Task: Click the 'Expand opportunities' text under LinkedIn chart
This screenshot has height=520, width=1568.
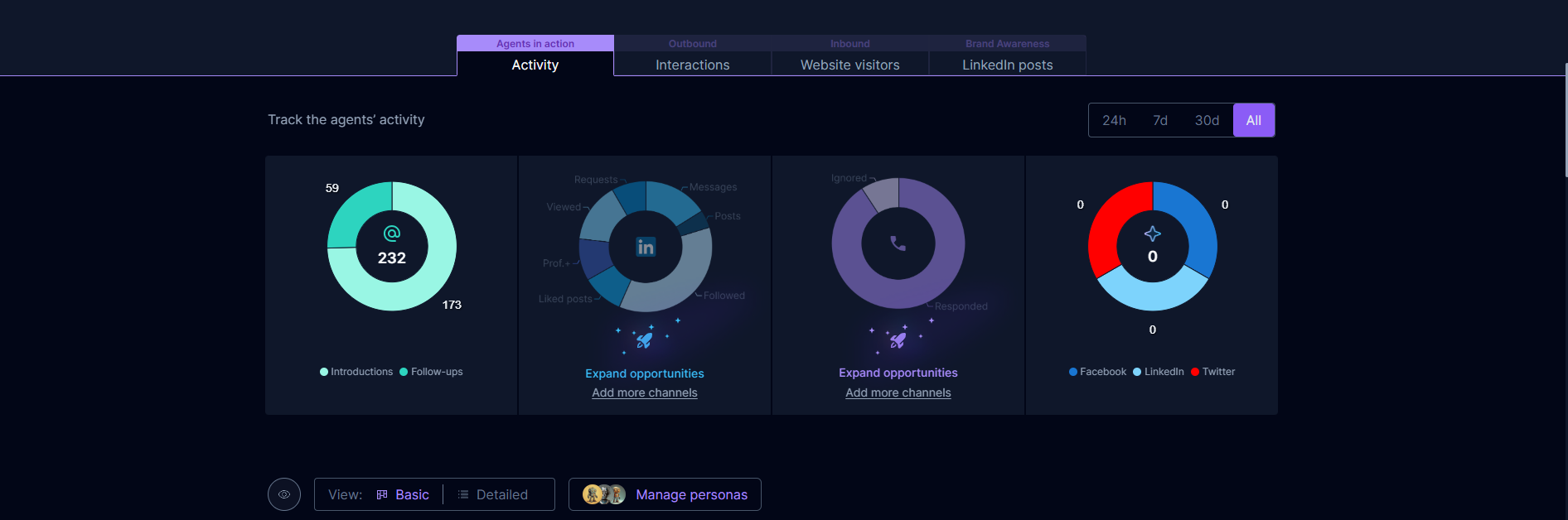Action: click(645, 373)
